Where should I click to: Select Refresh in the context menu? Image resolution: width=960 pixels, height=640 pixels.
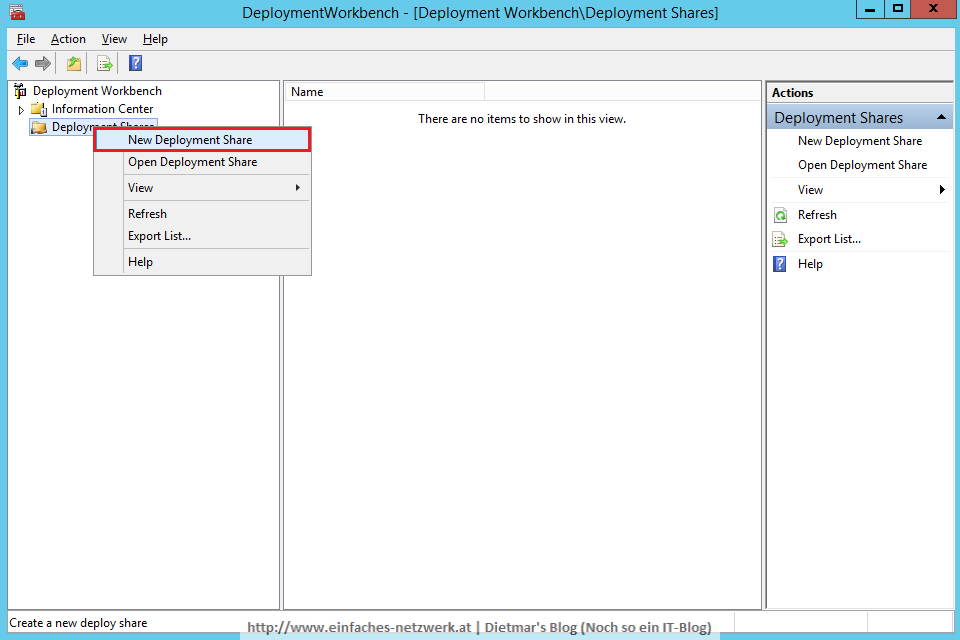click(202, 214)
